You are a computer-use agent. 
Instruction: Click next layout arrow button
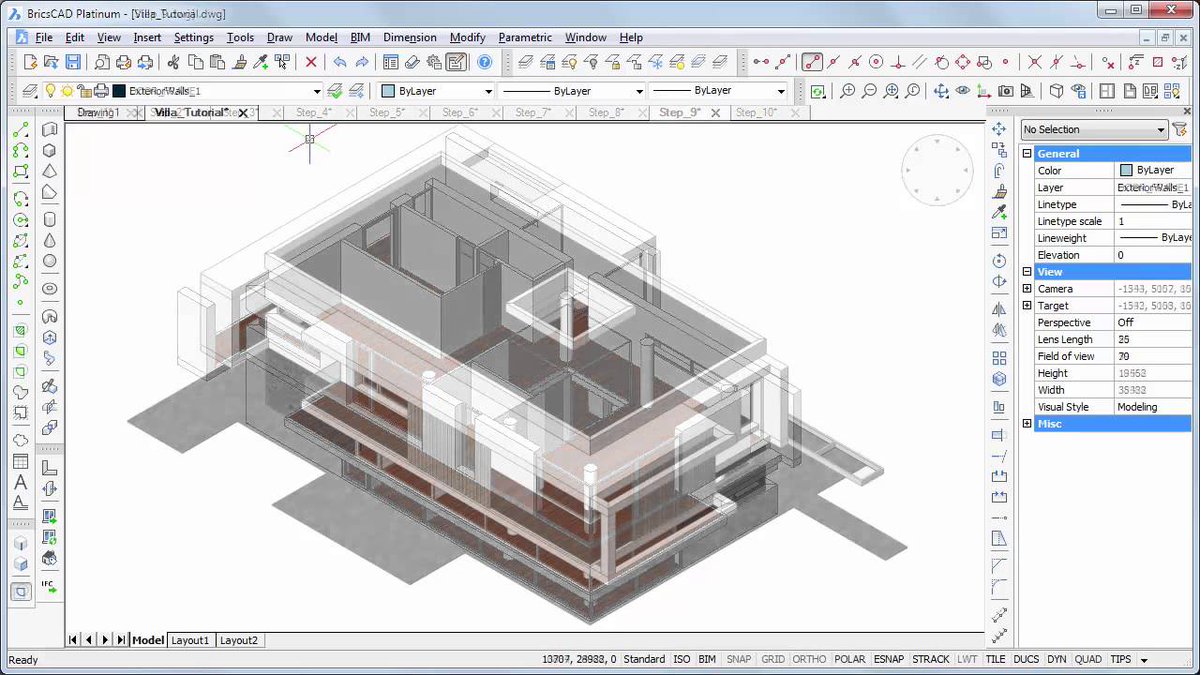[x=104, y=640]
